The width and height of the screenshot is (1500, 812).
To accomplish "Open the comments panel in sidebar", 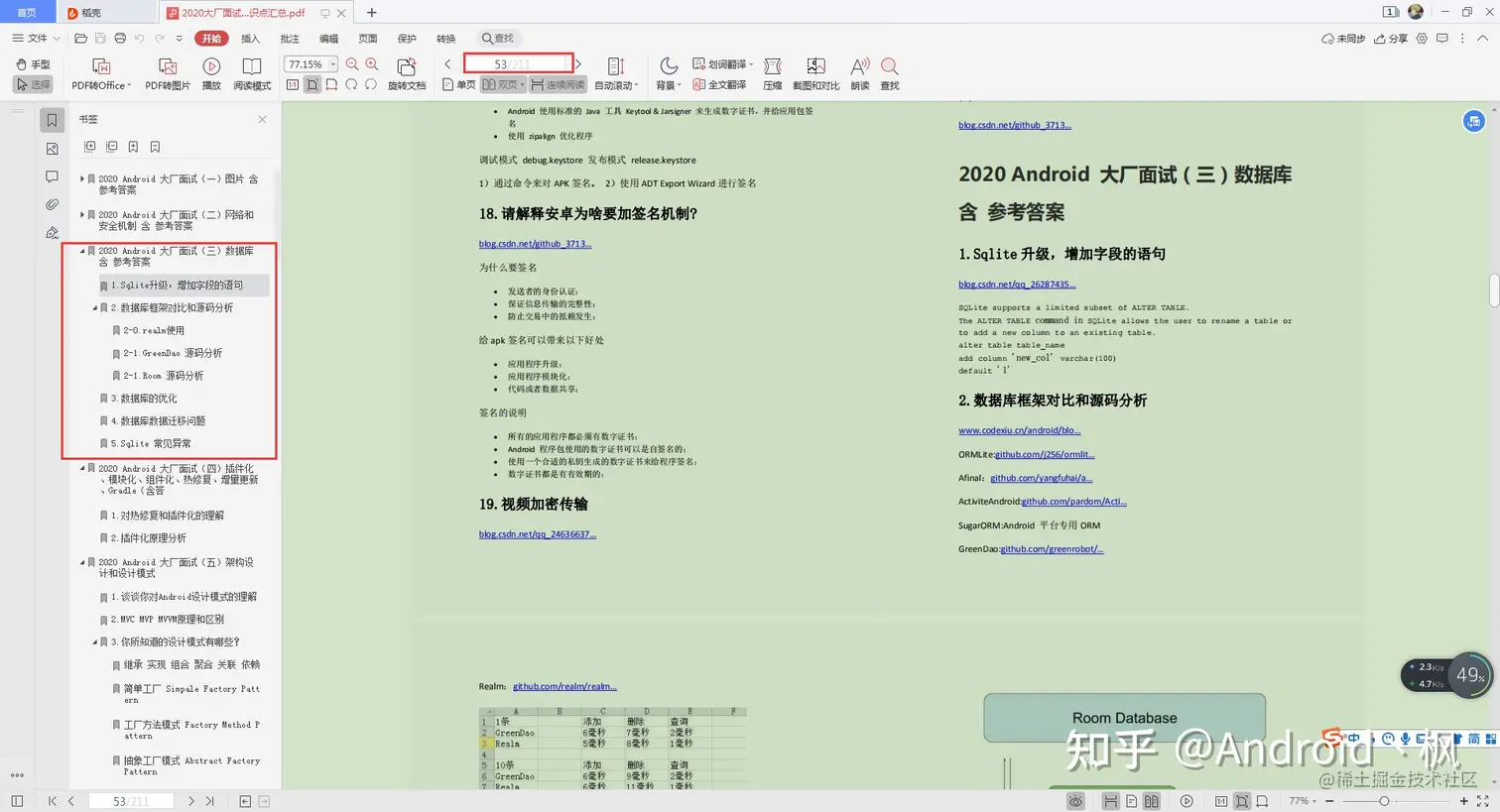I will 53,176.
